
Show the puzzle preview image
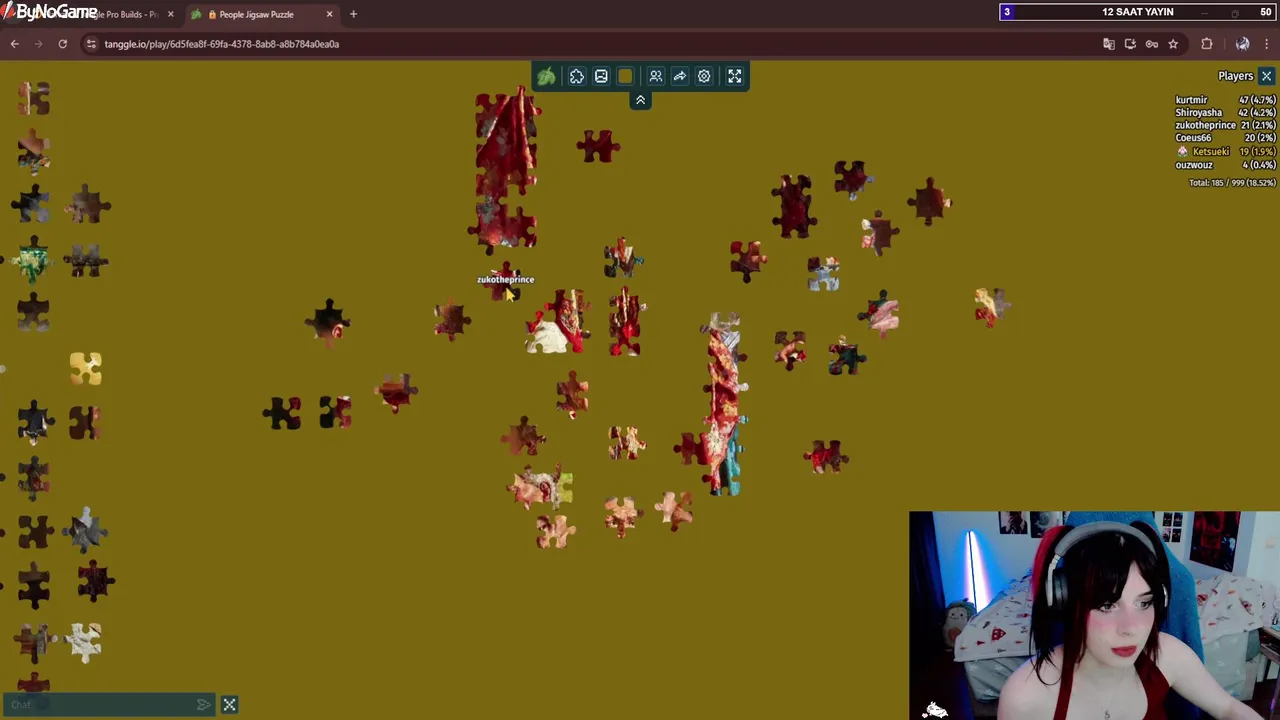click(601, 76)
